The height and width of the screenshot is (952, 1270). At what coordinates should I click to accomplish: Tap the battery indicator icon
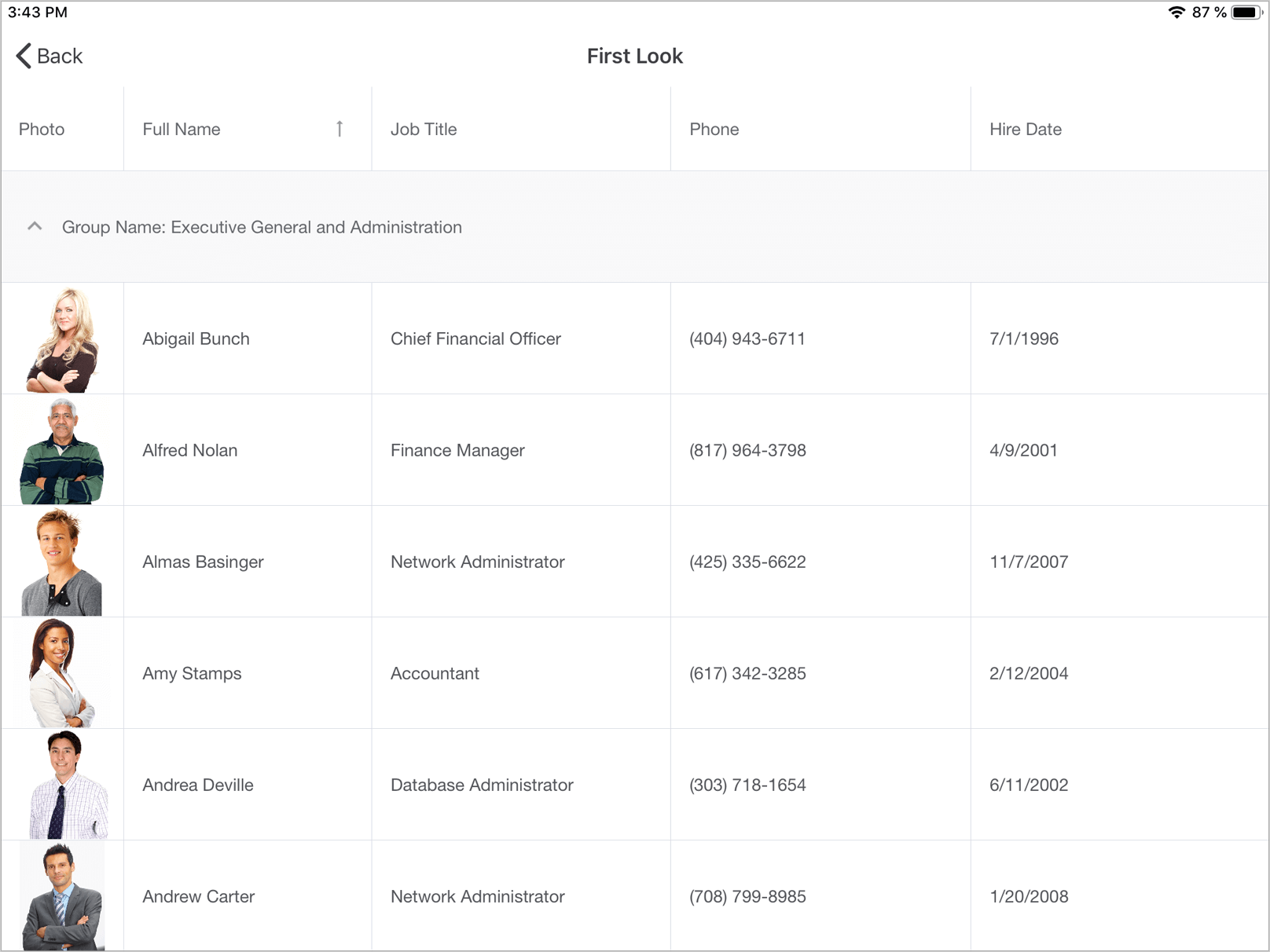(x=1246, y=13)
